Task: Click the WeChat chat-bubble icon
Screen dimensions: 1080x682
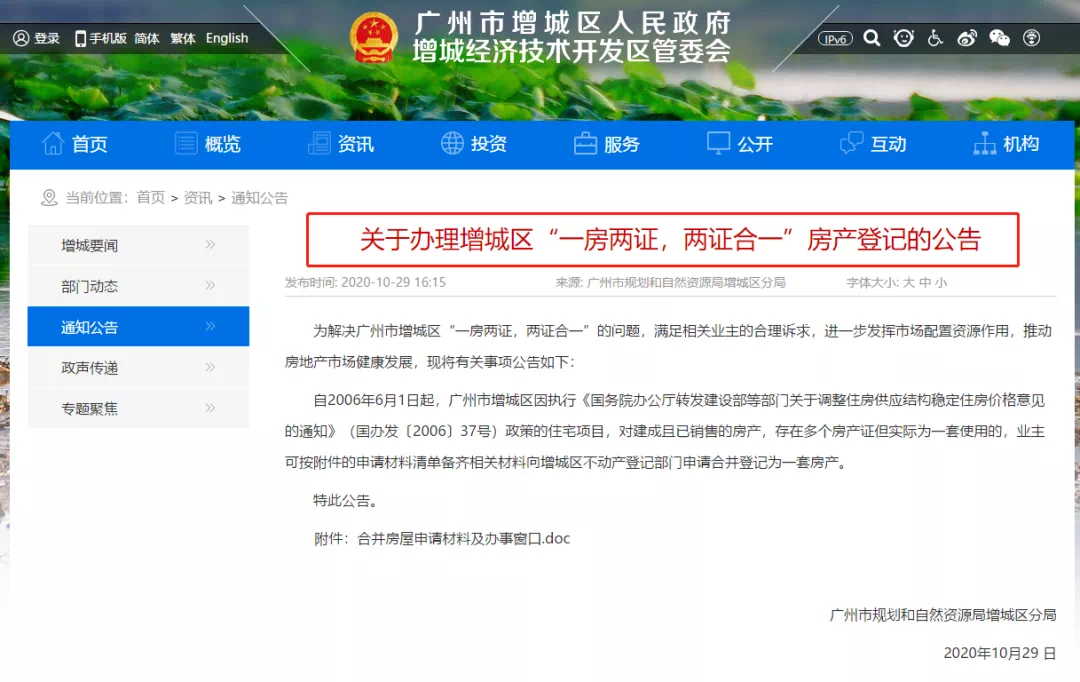Action: pos(999,38)
